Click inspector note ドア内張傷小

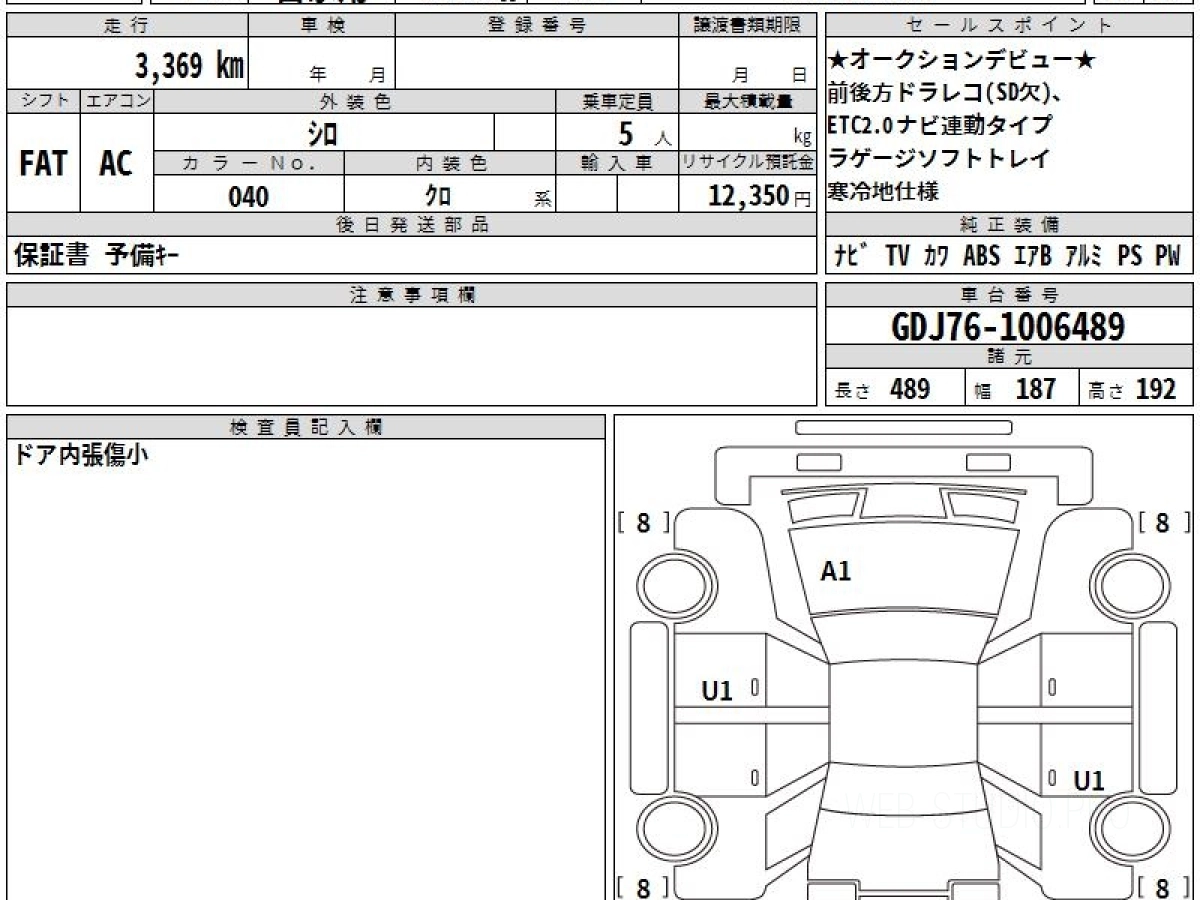pyautogui.click(x=82, y=456)
